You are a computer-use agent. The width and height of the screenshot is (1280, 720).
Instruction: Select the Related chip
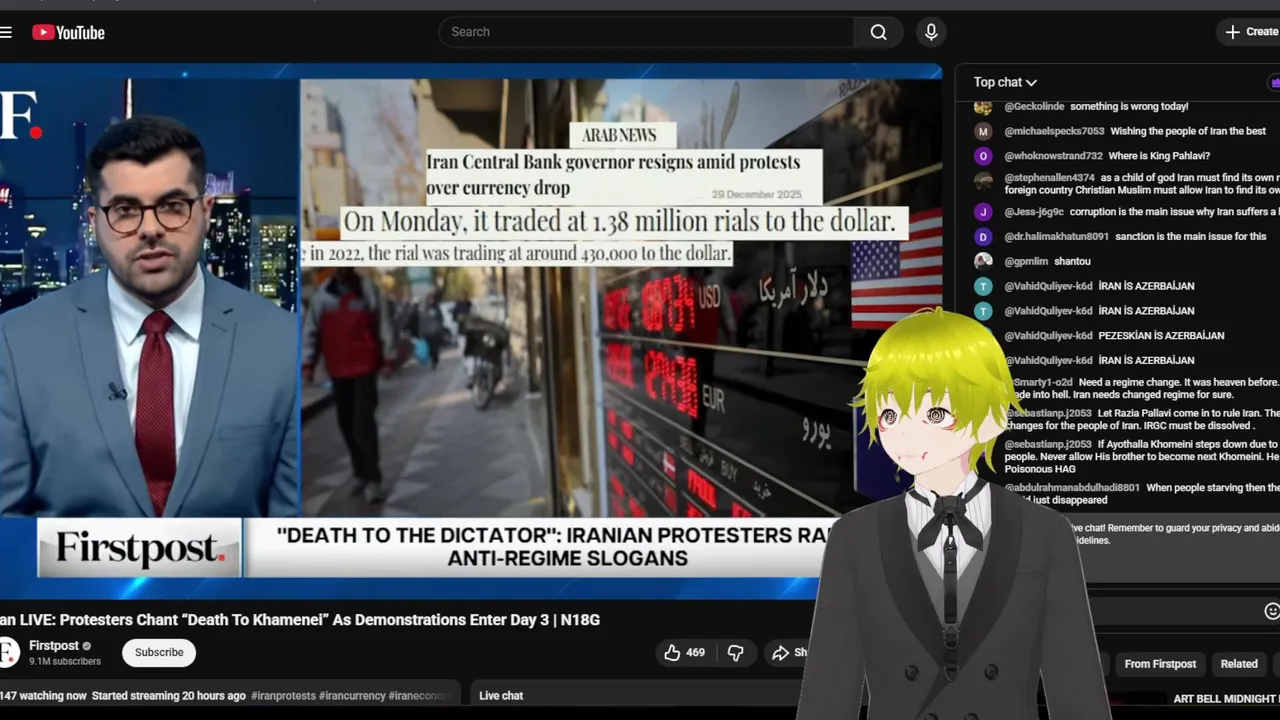[1239, 664]
